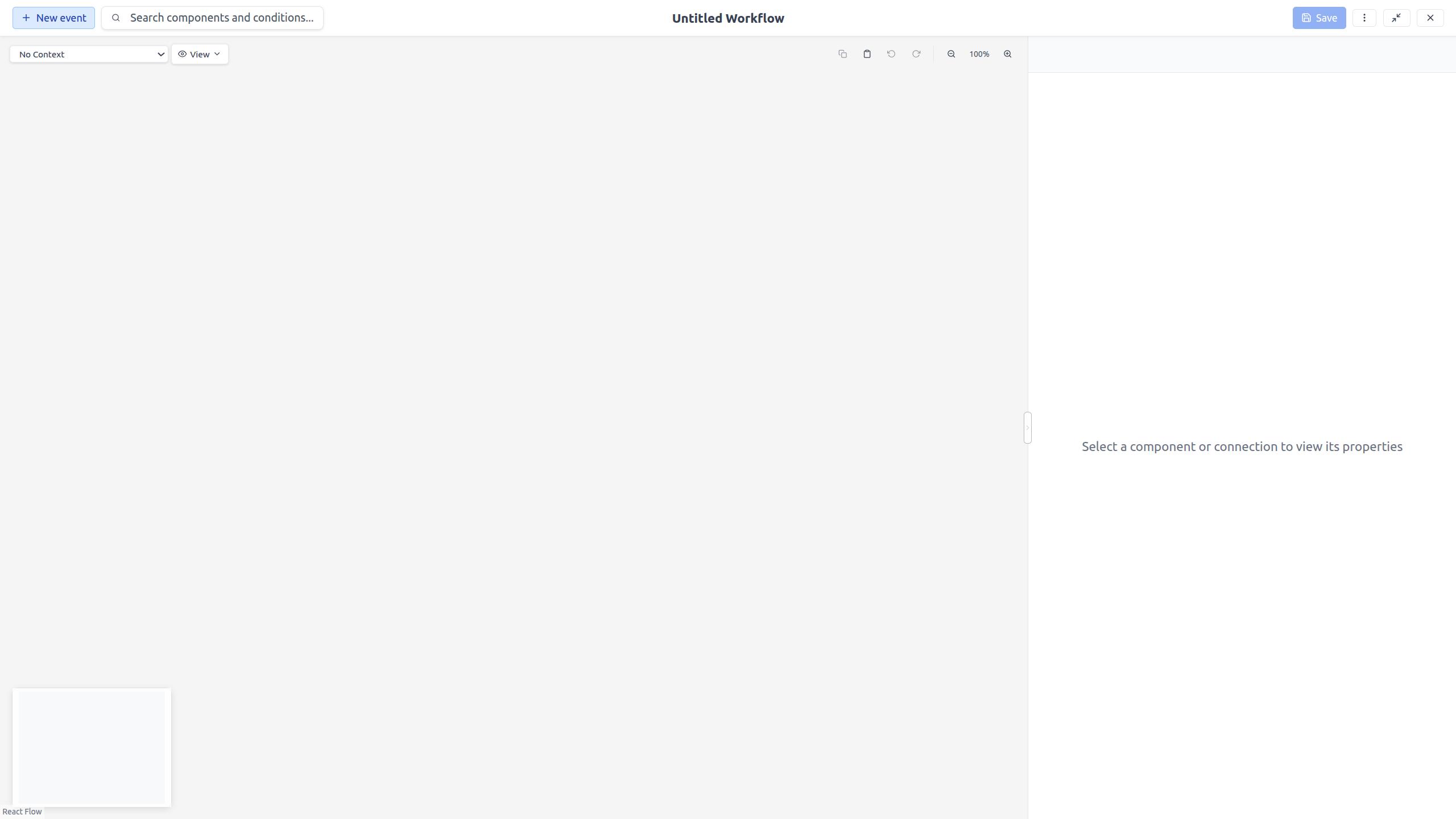Zoom in on the workflow canvas
The width and height of the screenshot is (1456, 819).
1007,54
